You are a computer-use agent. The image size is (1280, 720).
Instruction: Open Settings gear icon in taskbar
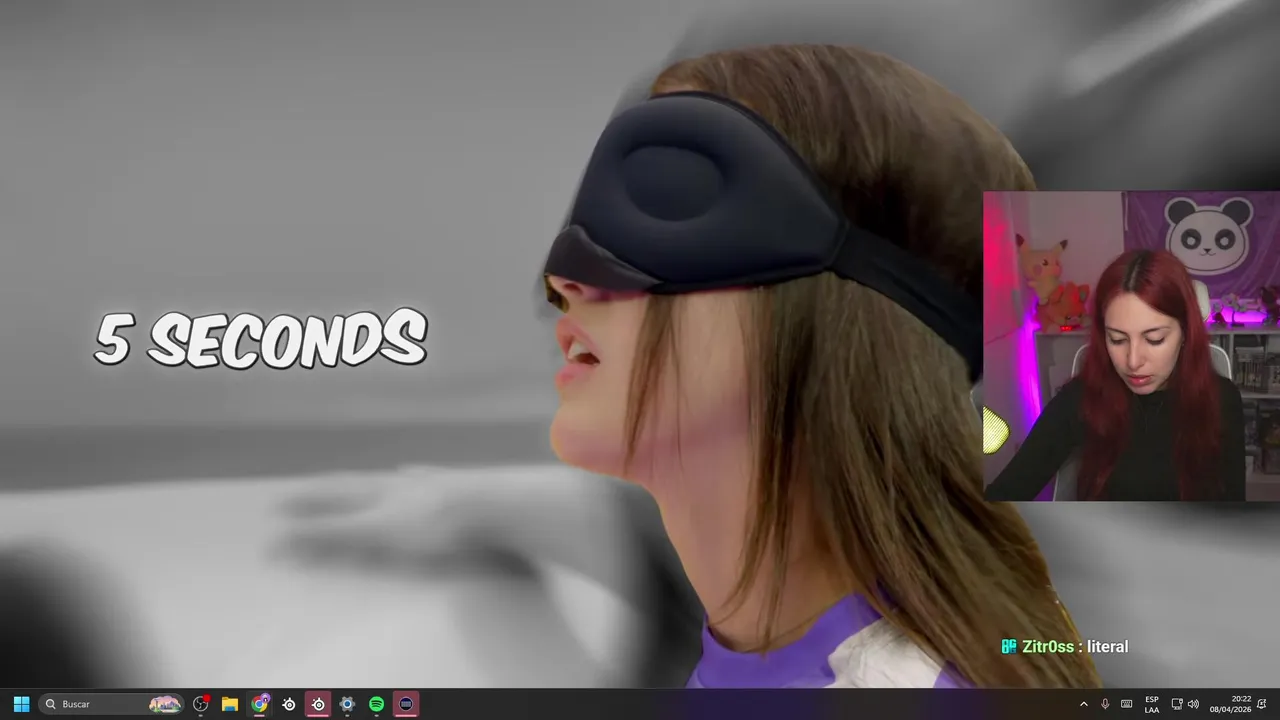pyautogui.click(x=347, y=704)
